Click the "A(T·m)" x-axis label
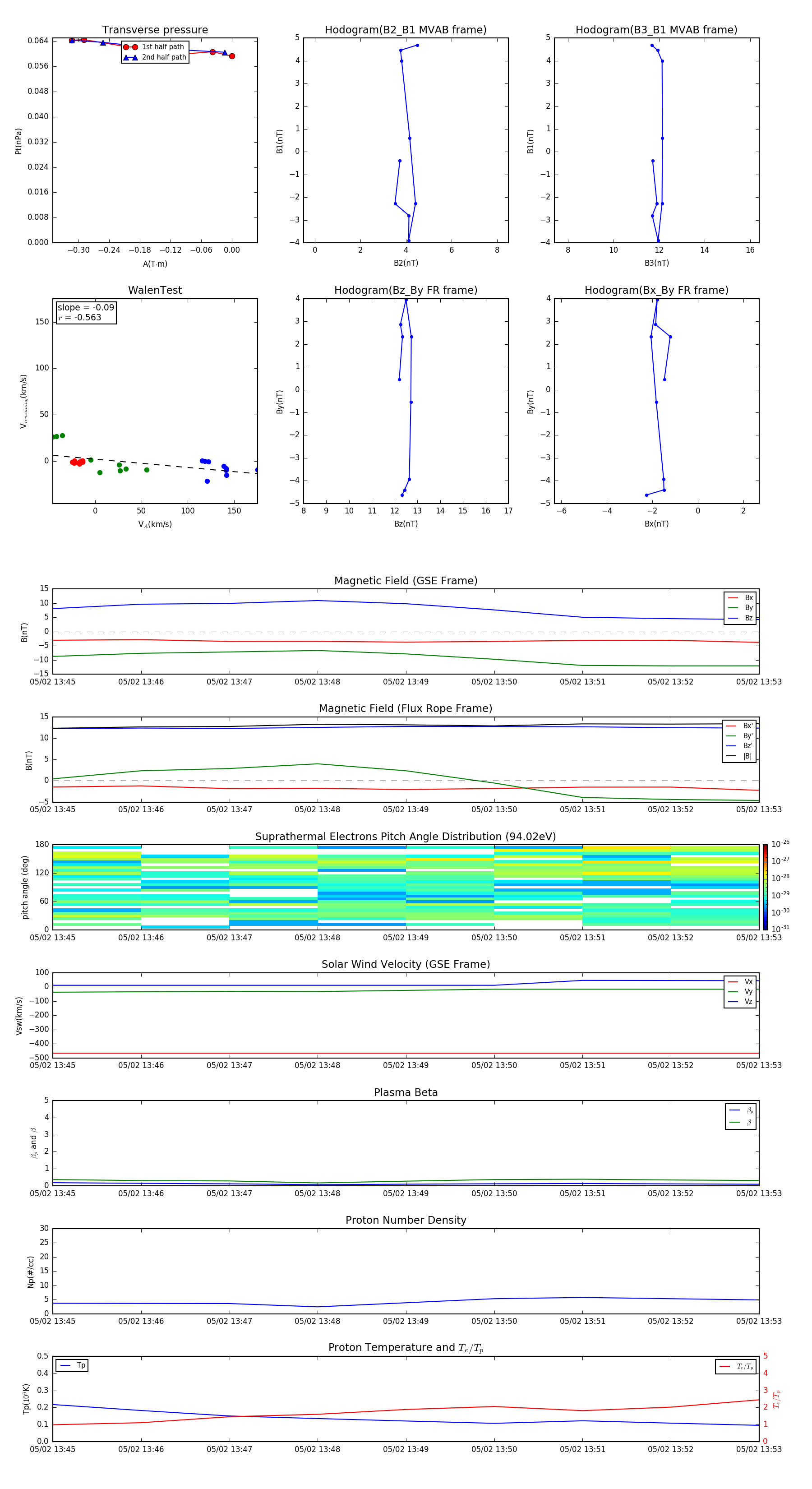The width and height of the screenshot is (812, 1489). tap(155, 264)
